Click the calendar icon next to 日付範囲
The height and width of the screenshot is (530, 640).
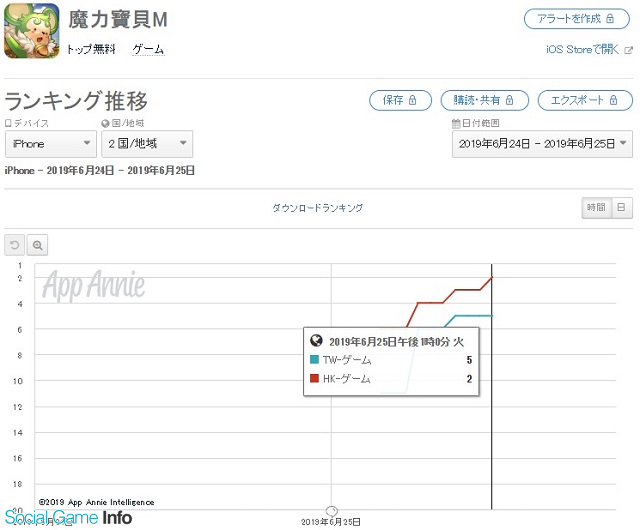(x=456, y=123)
